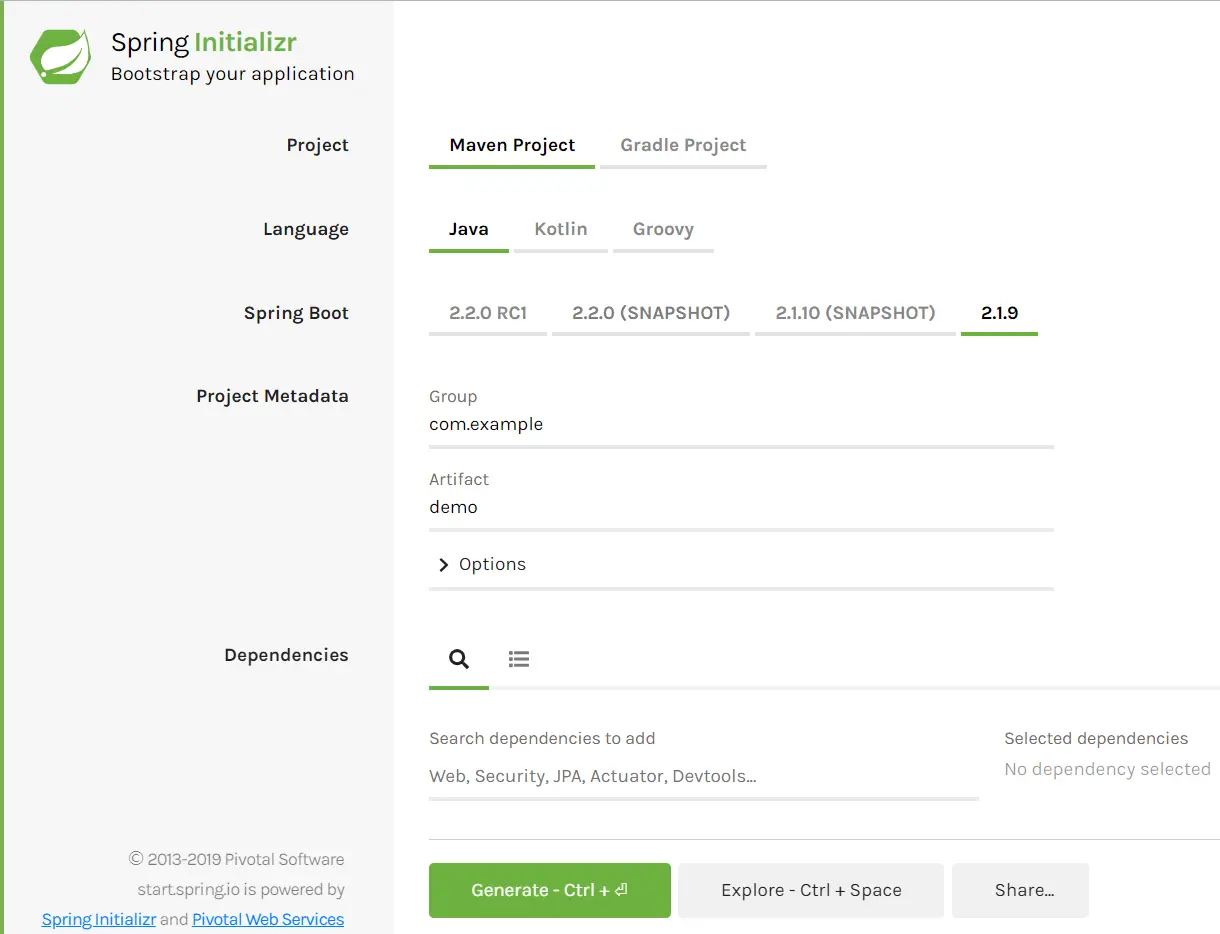Select Maven Project as the build type

511,145
